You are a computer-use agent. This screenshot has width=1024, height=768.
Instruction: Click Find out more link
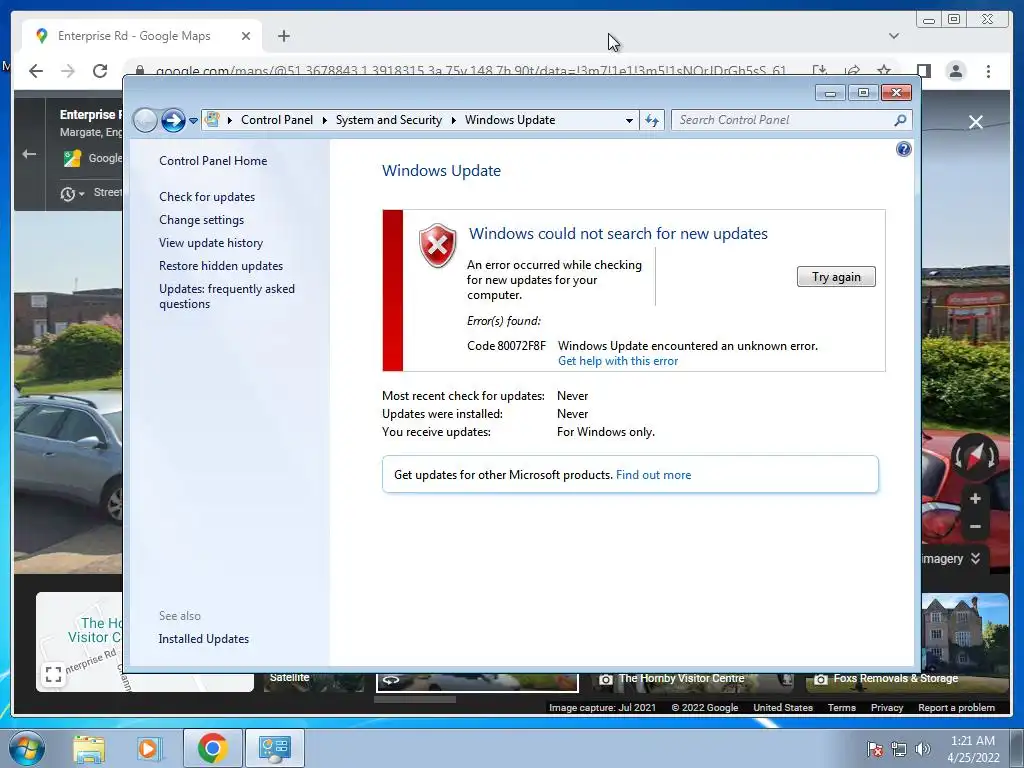click(653, 475)
